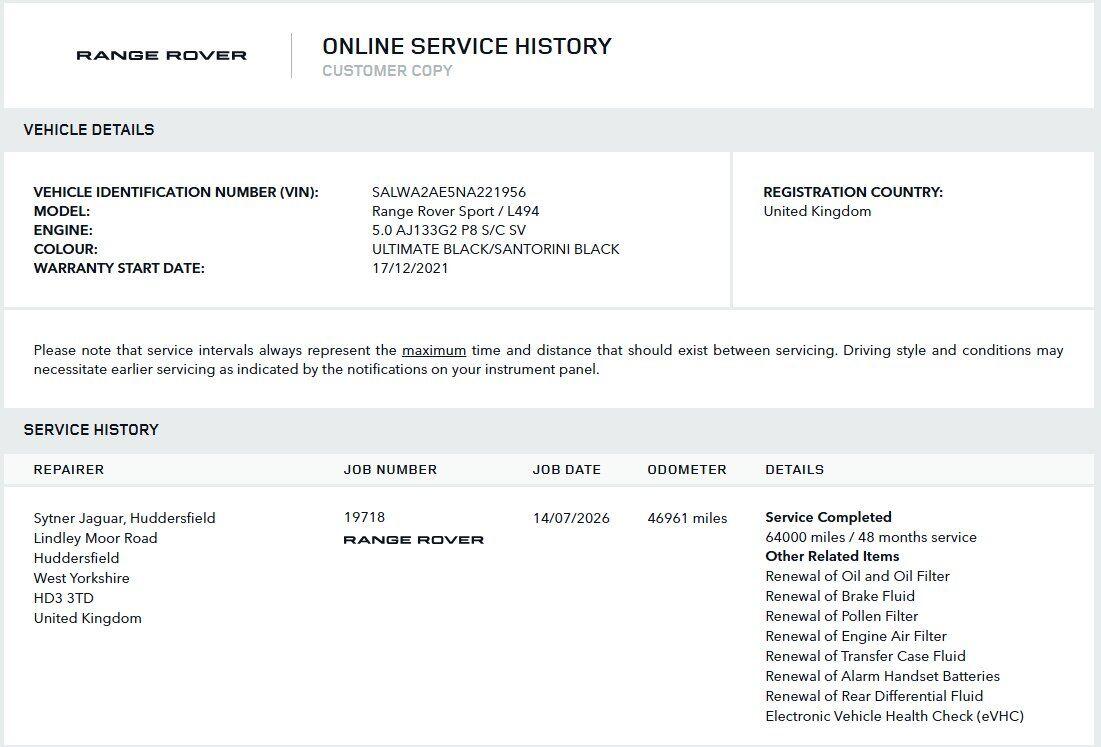Select the CUSTOMER COPY subtitle

[388, 71]
